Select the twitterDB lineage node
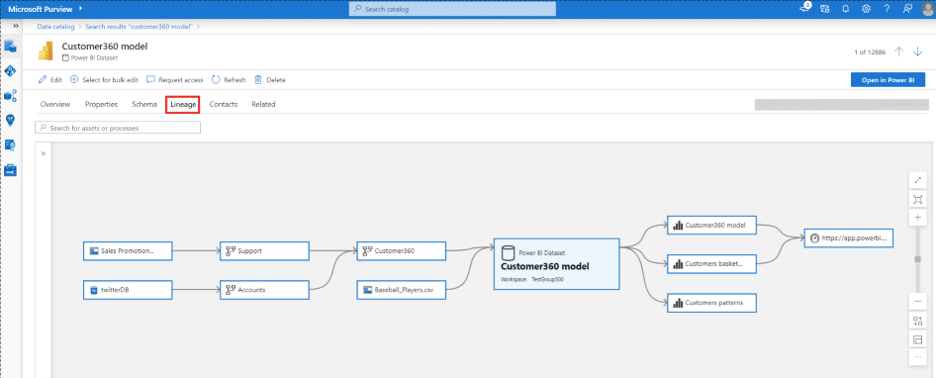The height and width of the screenshot is (378, 936). pos(127,290)
